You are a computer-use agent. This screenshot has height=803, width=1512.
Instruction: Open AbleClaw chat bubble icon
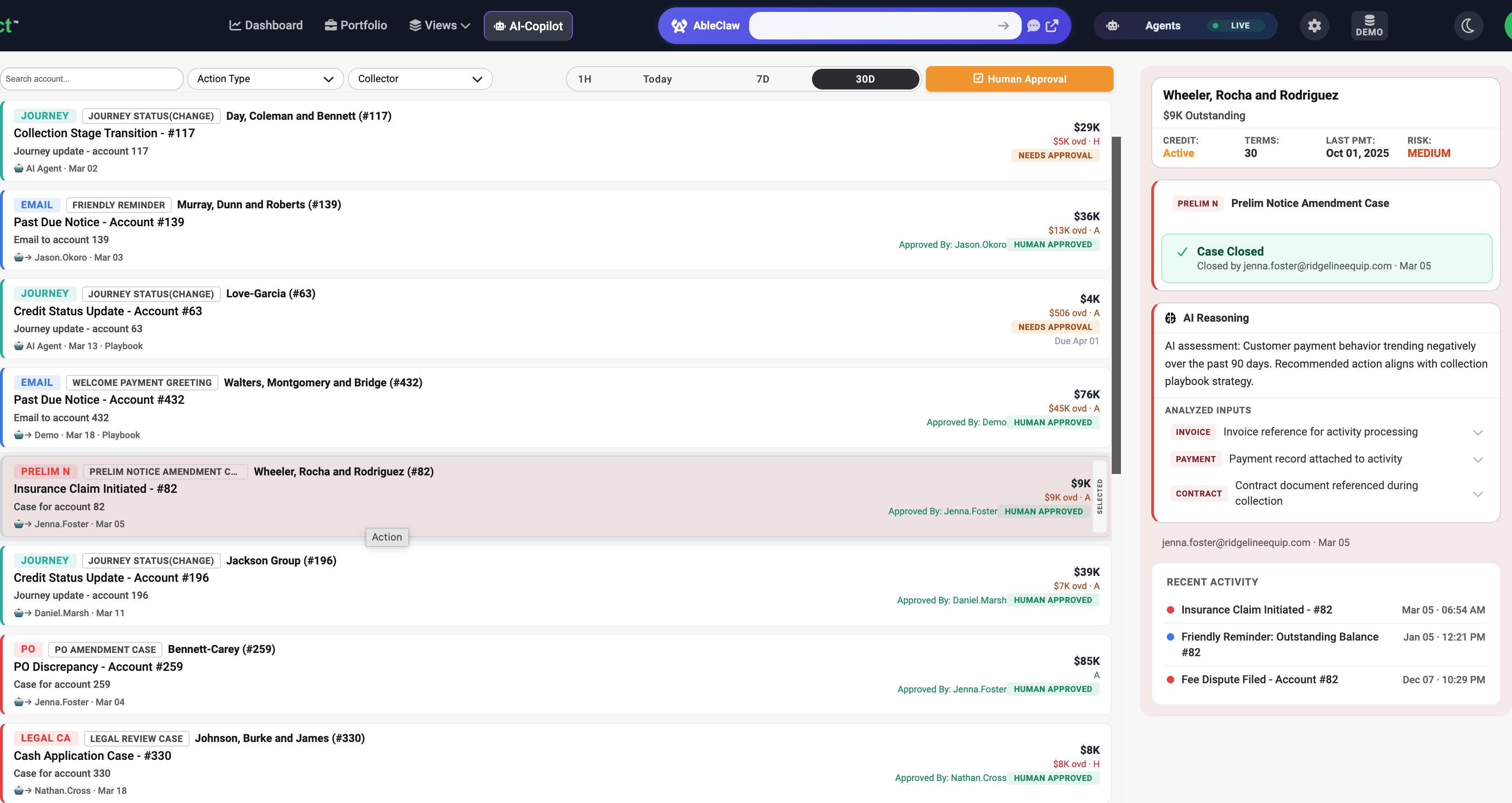coord(1034,26)
